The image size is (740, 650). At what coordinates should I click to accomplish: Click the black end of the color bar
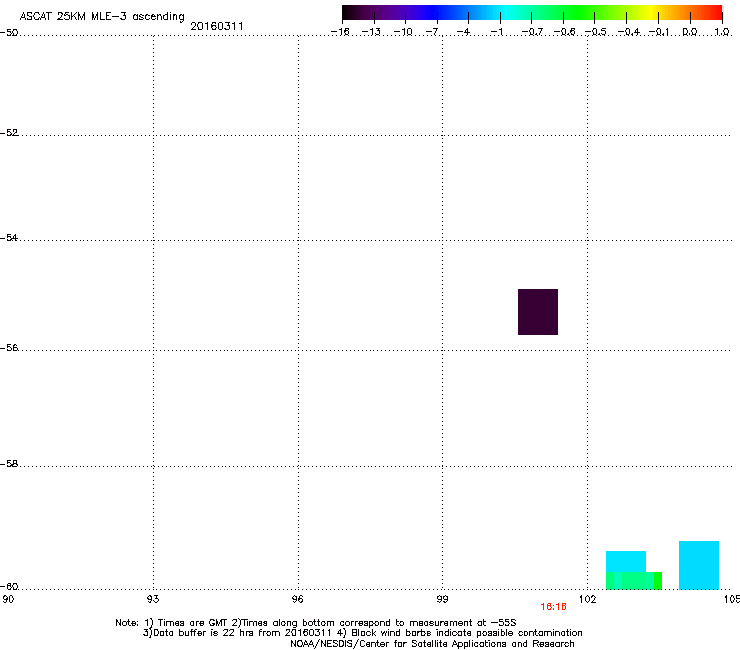[347, 13]
